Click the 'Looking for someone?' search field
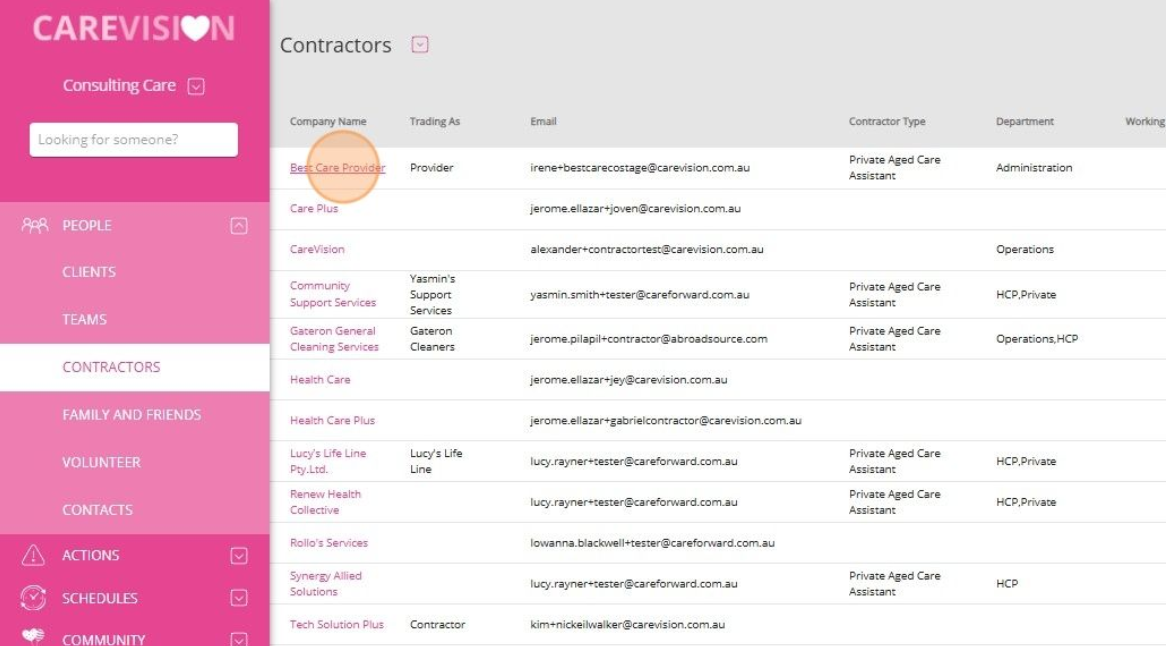 [134, 140]
